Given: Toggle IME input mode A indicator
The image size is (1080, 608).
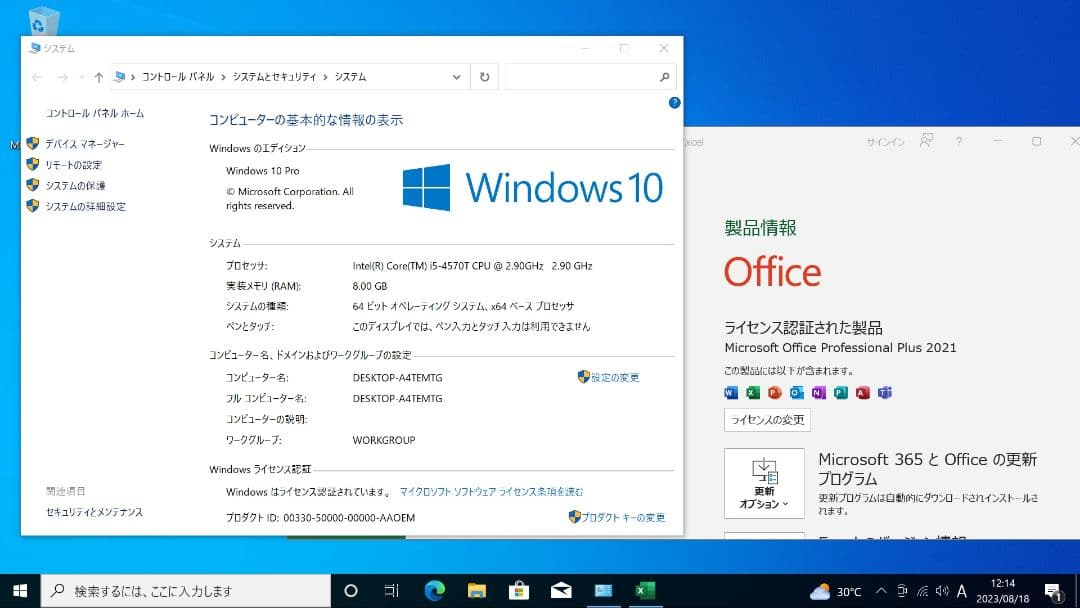Looking at the screenshot, I should pos(962,591).
